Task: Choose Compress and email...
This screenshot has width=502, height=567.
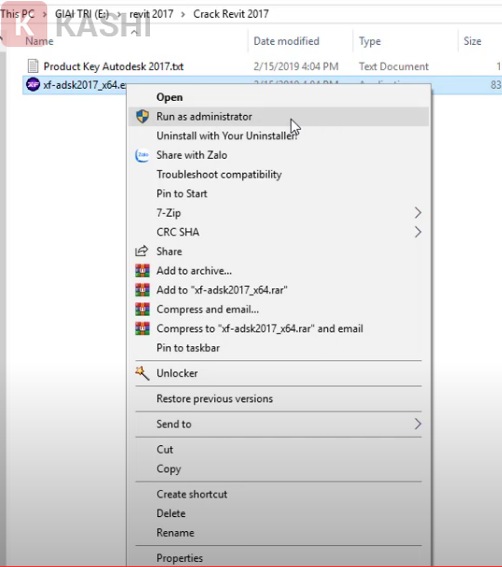Action: click(x=207, y=309)
